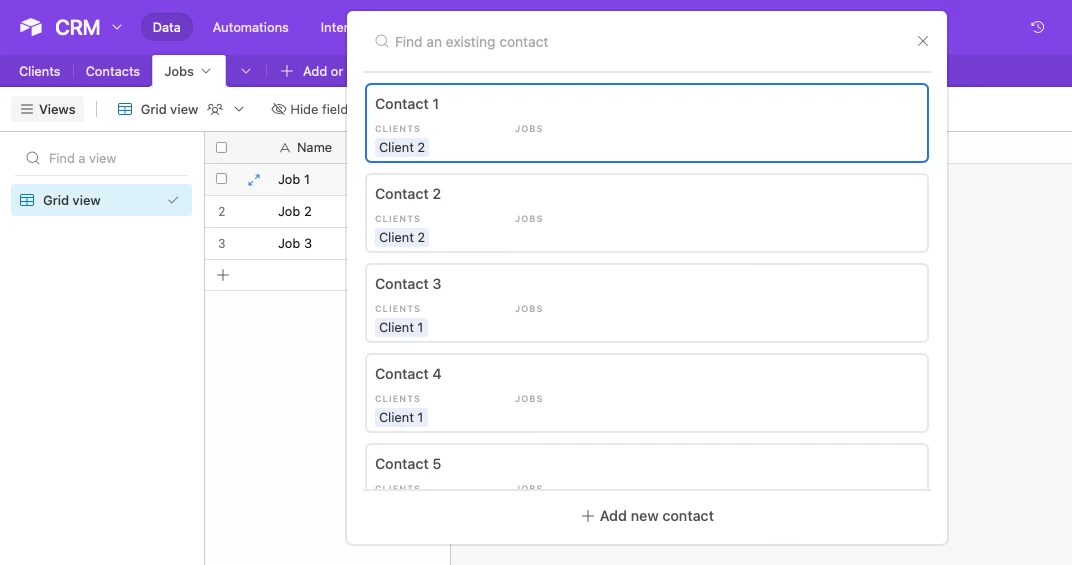Click the hidden-eye Hide fields icon
The width and height of the screenshot is (1072, 565).
click(x=279, y=109)
